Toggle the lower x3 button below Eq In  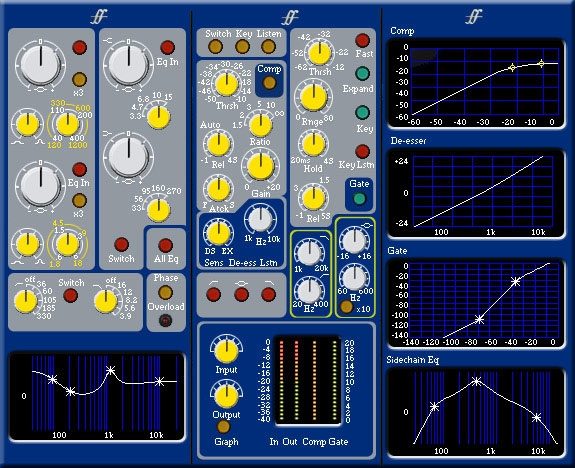click(x=80, y=200)
